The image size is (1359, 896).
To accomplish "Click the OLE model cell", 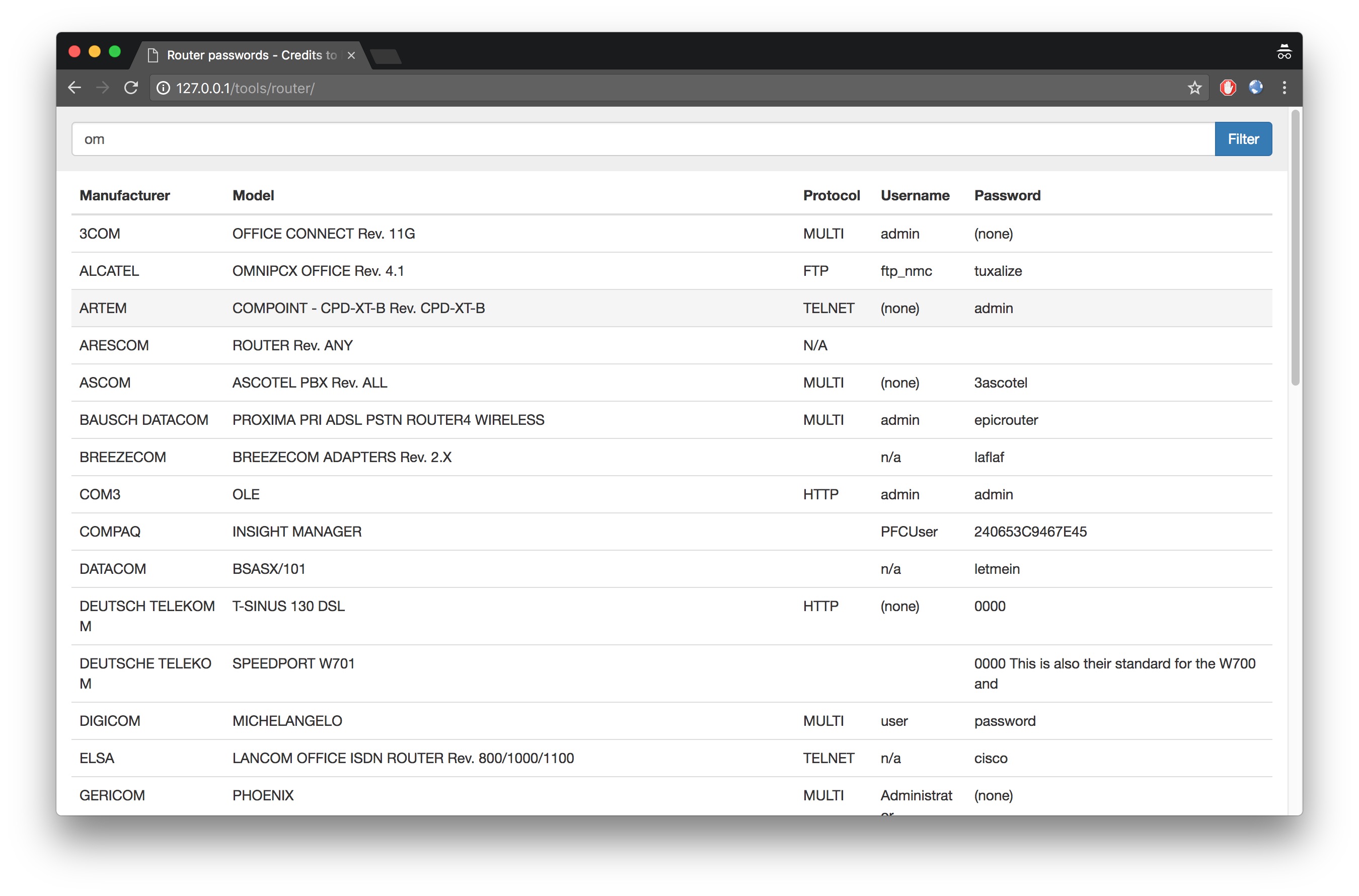I will pos(246,494).
